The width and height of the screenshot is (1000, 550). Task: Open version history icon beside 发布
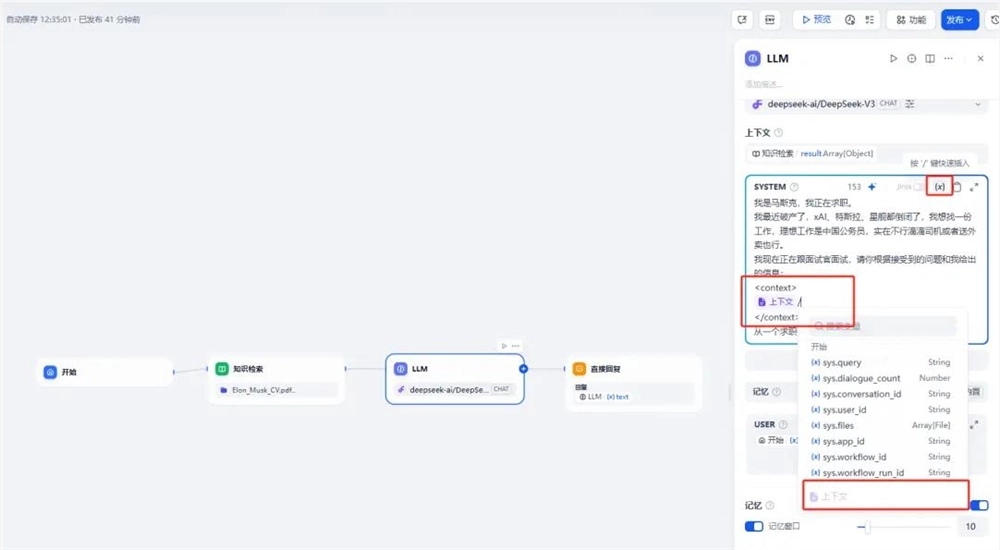[x=994, y=20]
